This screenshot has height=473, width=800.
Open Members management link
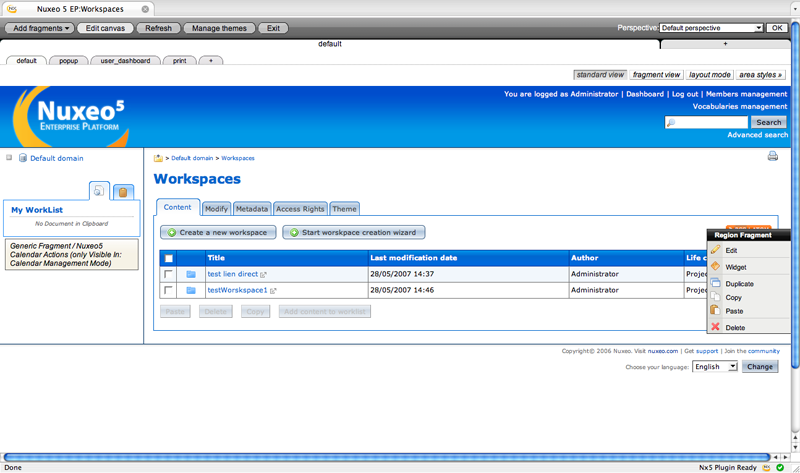click(x=746, y=94)
